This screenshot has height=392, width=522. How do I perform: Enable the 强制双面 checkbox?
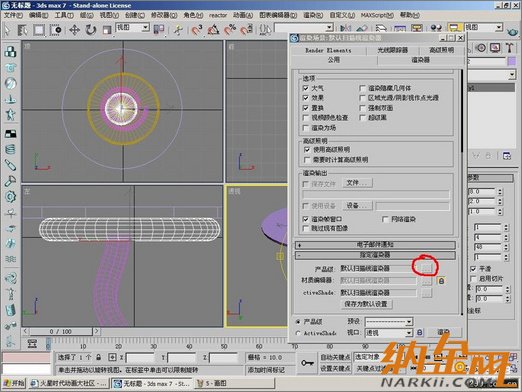click(363, 108)
